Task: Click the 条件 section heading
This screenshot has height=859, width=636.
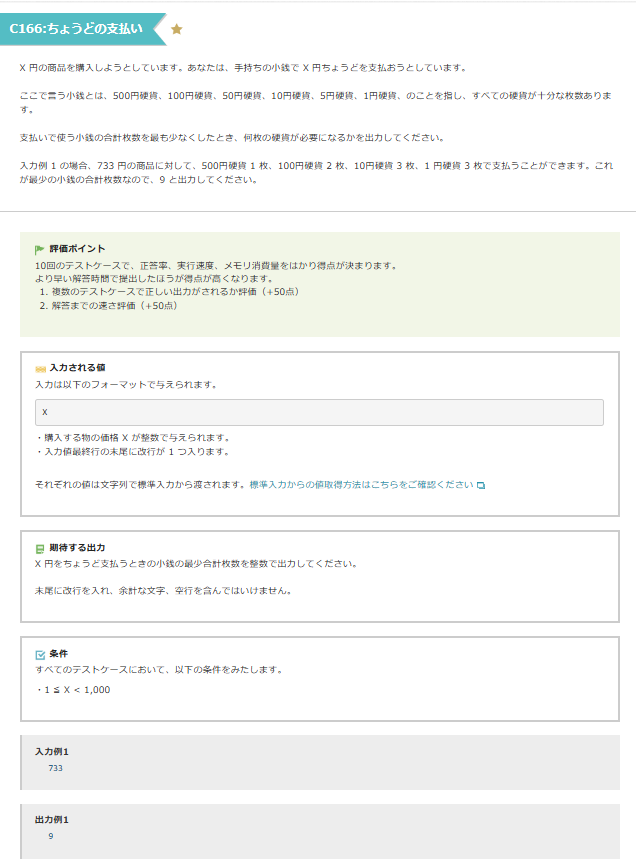Action: click(x=59, y=654)
